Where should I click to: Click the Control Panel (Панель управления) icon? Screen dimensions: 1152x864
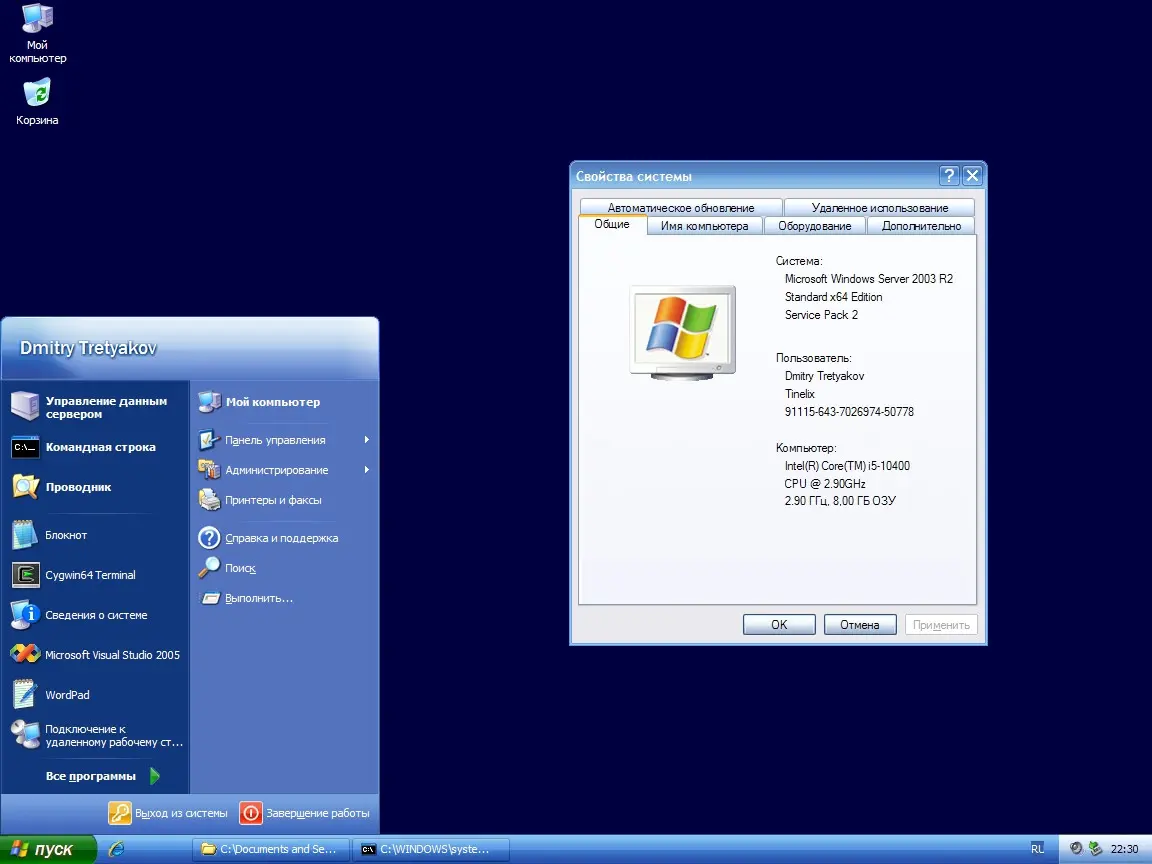tap(209, 439)
